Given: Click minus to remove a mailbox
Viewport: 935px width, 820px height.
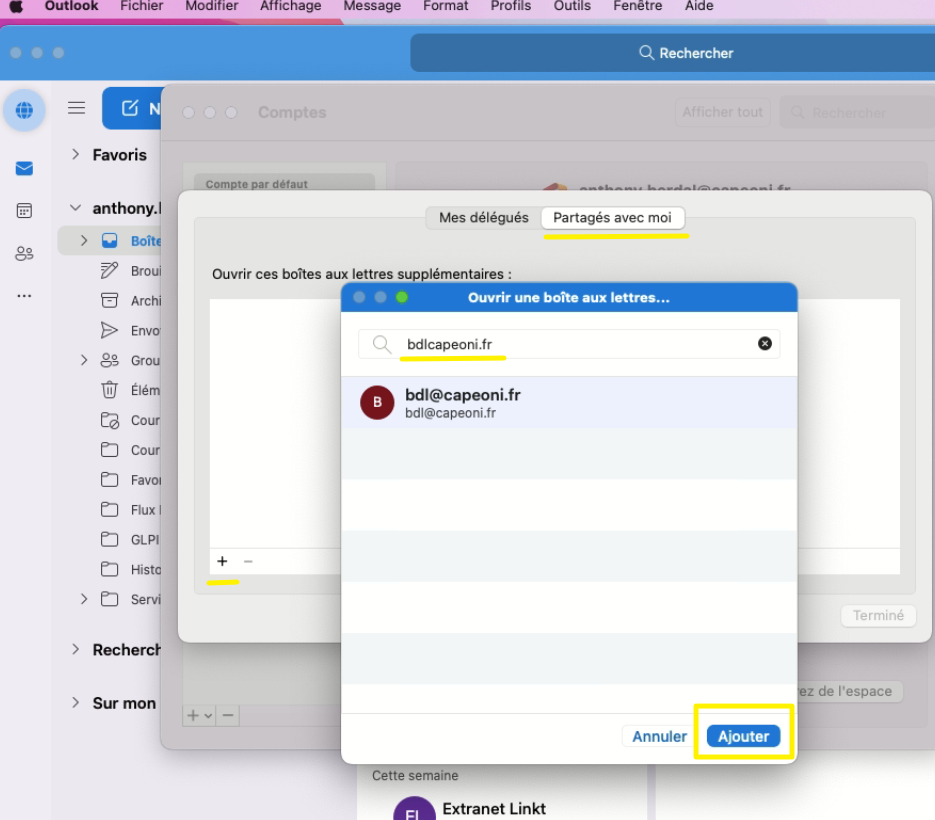Looking at the screenshot, I should point(248,561).
